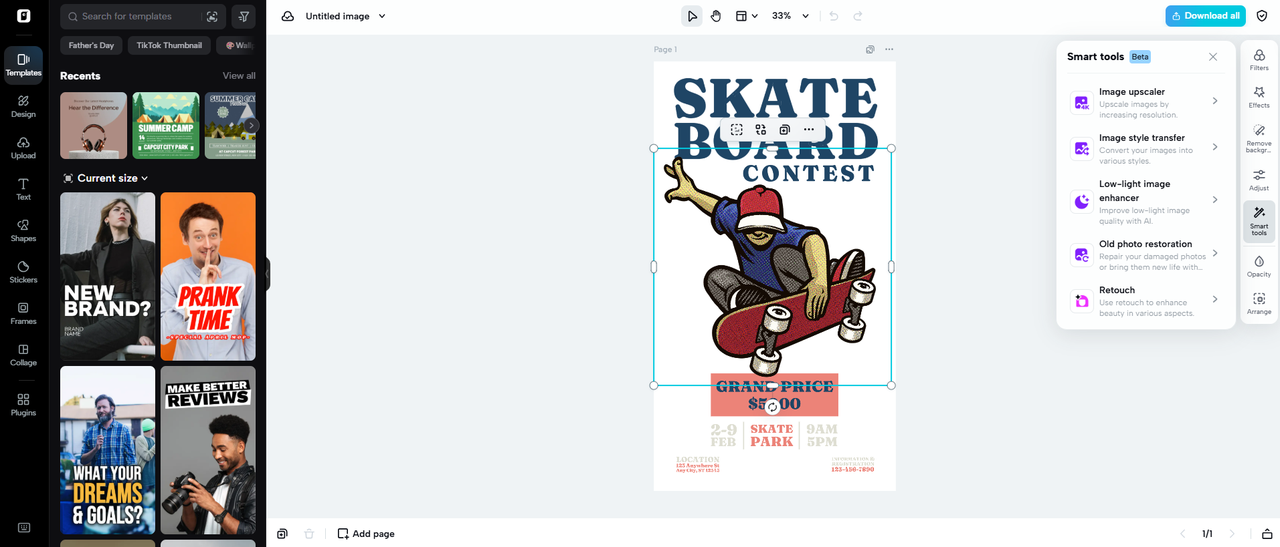Viewport: 1280px width, 547px height.
Task: Open the Adjust tool
Action: [1259, 180]
